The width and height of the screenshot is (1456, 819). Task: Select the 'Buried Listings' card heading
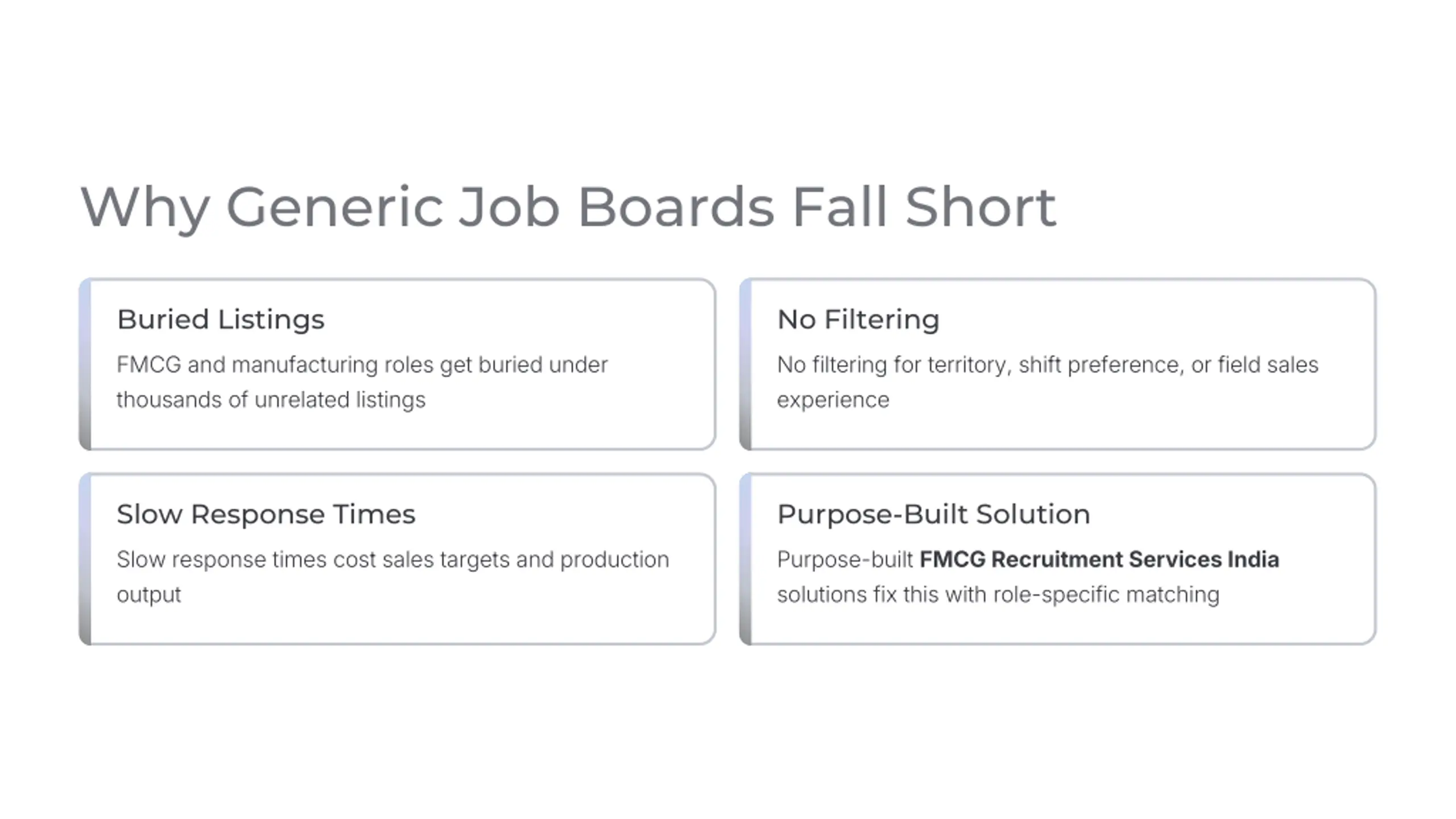tap(221, 320)
